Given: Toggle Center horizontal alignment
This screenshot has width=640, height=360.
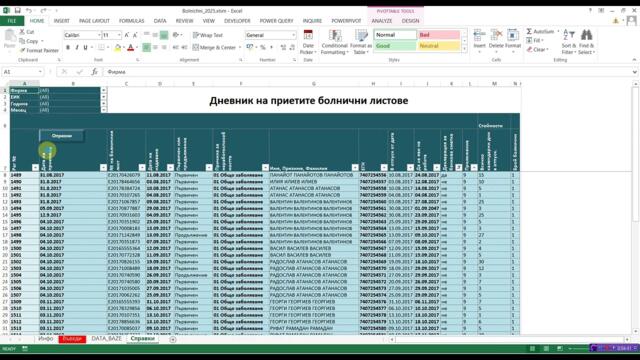Looking at the screenshot, I should pos(155,47).
